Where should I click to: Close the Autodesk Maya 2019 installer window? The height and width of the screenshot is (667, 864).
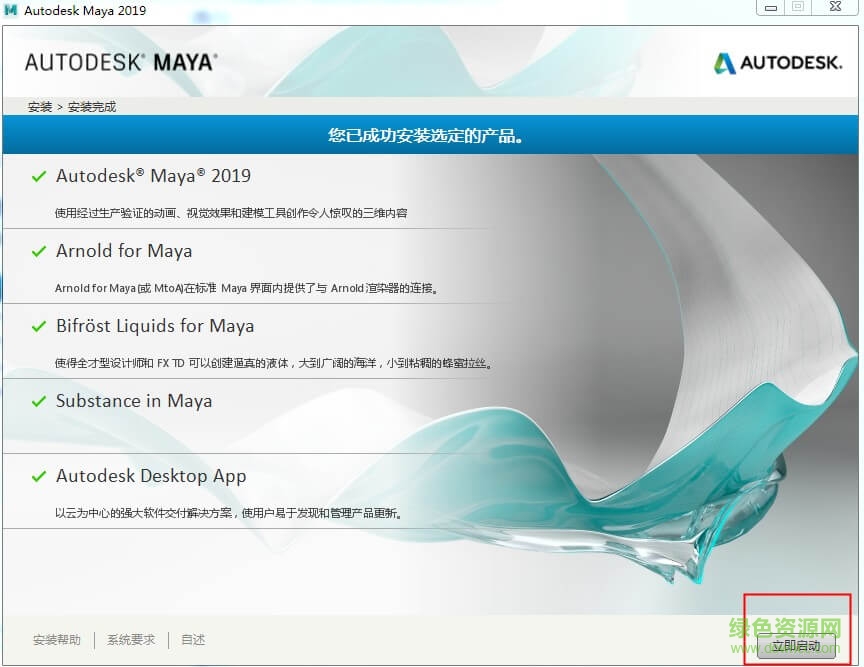point(835,8)
